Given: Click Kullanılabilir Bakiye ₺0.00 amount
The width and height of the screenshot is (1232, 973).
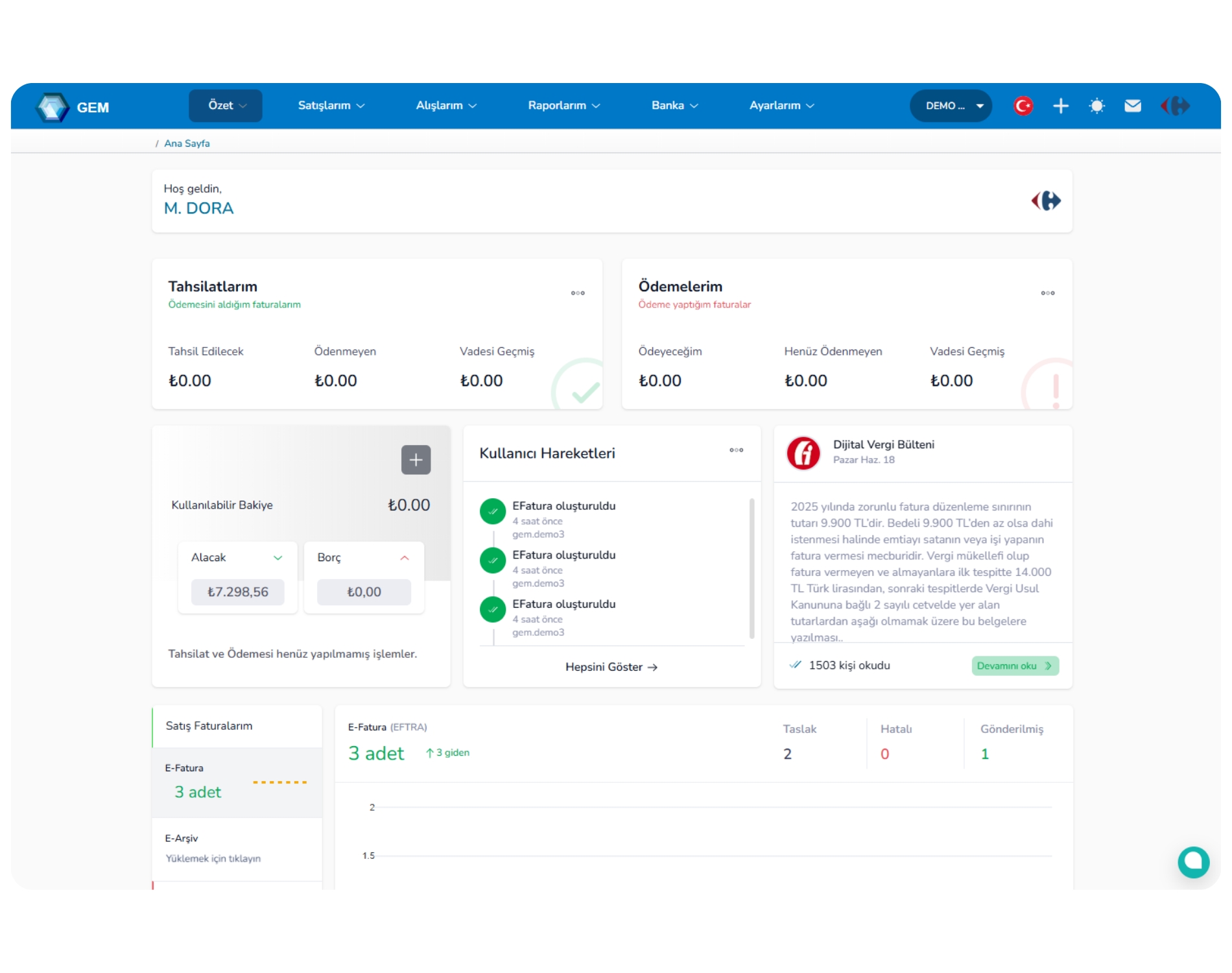Looking at the screenshot, I should click(409, 505).
